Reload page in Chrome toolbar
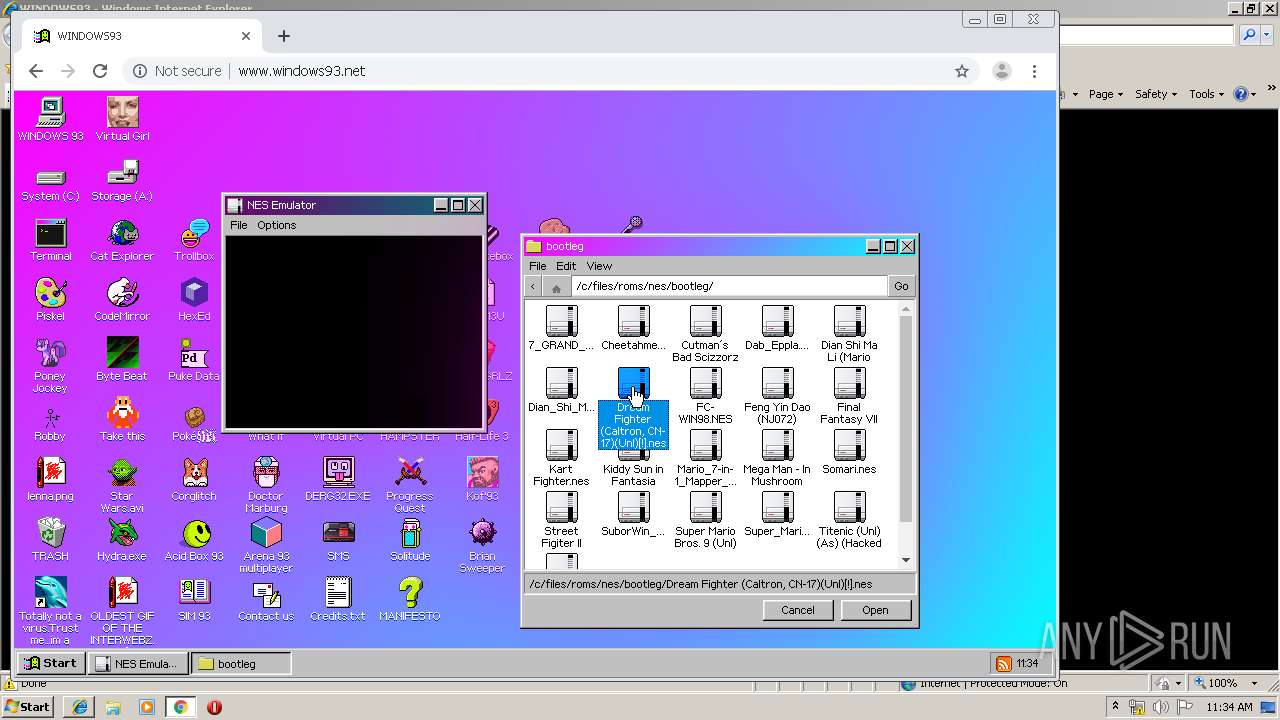The image size is (1280, 720). 100,71
